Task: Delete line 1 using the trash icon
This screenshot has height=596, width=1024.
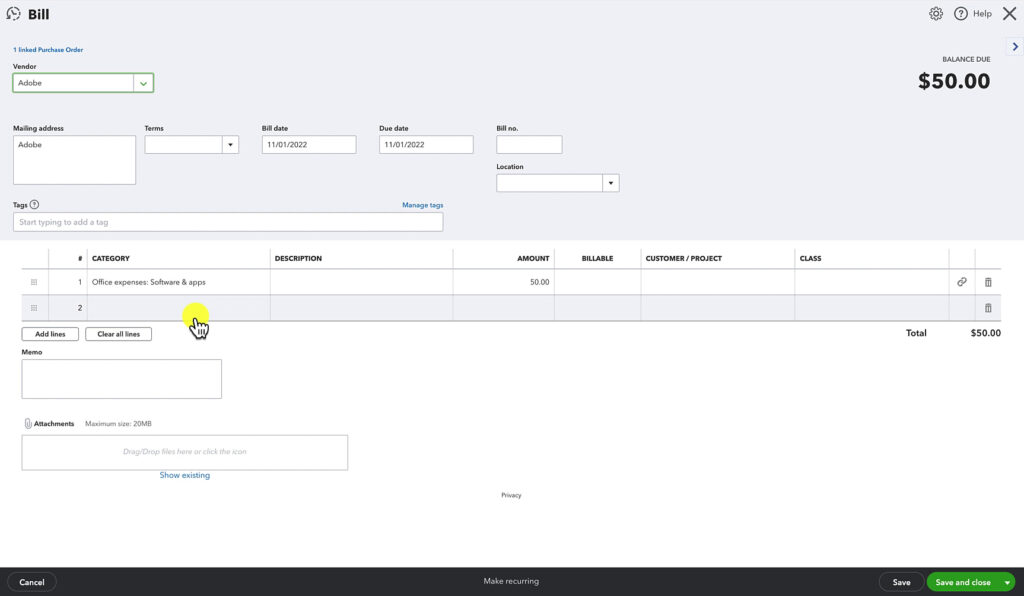Action: click(x=987, y=282)
